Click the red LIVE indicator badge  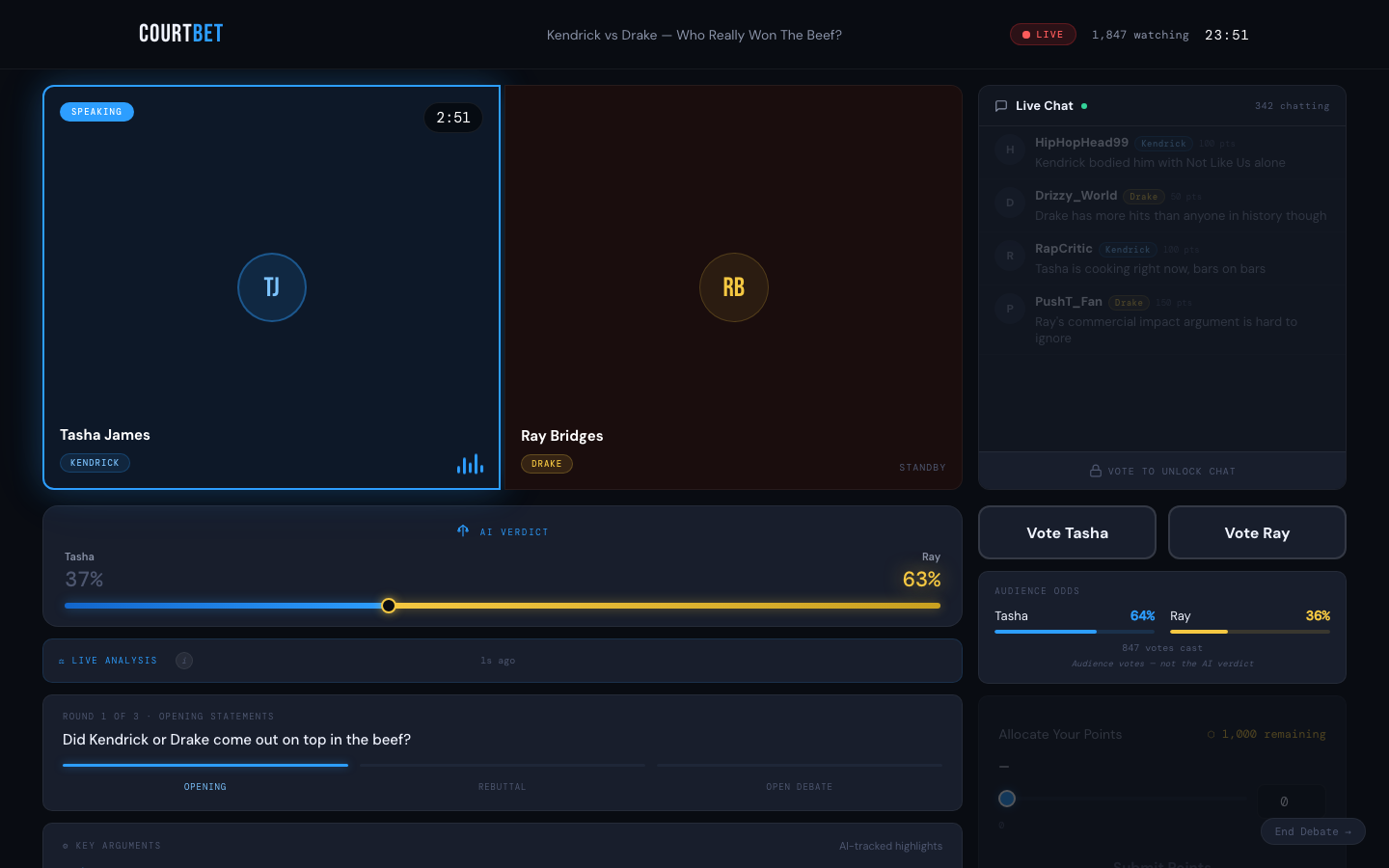click(1043, 35)
